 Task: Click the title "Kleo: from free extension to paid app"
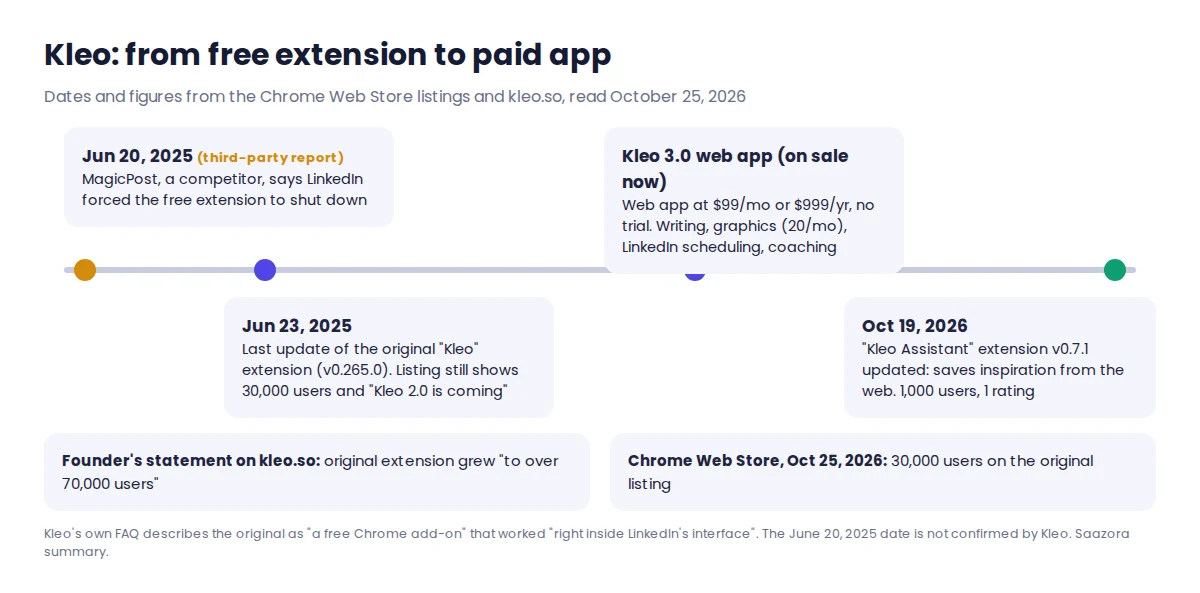pyautogui.click(x=327, y=55)
